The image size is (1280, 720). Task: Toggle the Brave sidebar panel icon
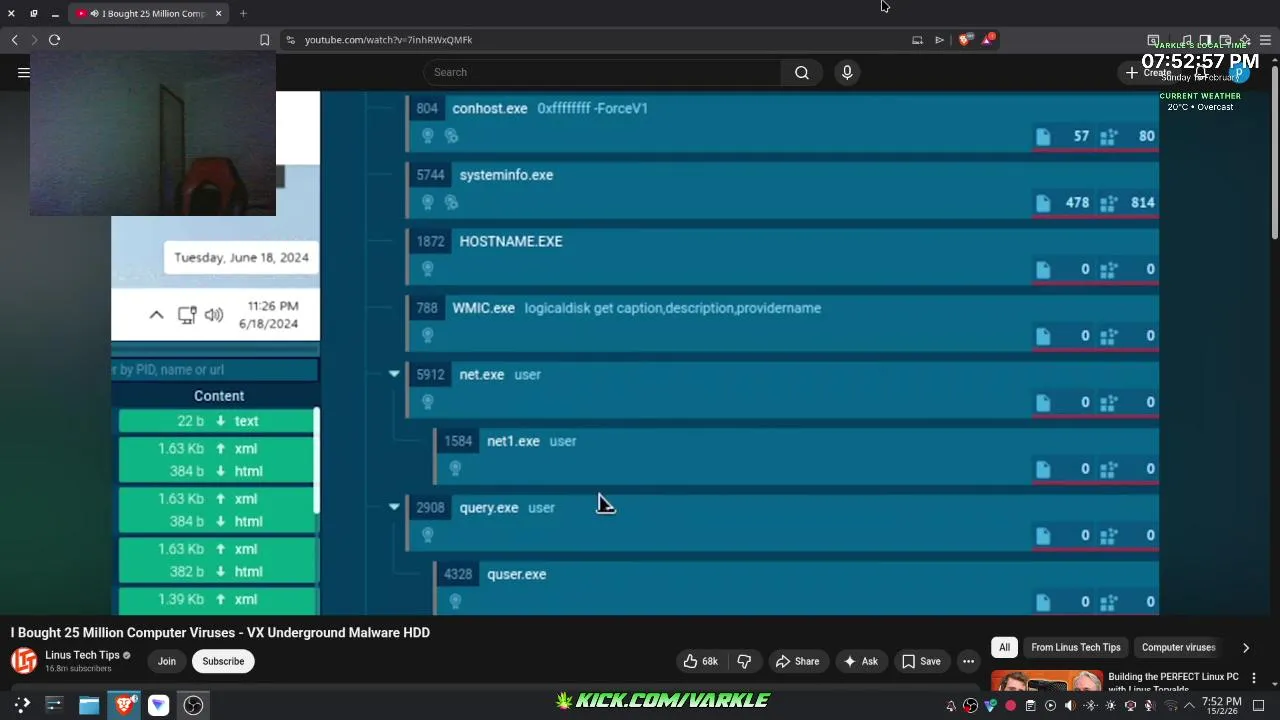tap(1205, 41)
